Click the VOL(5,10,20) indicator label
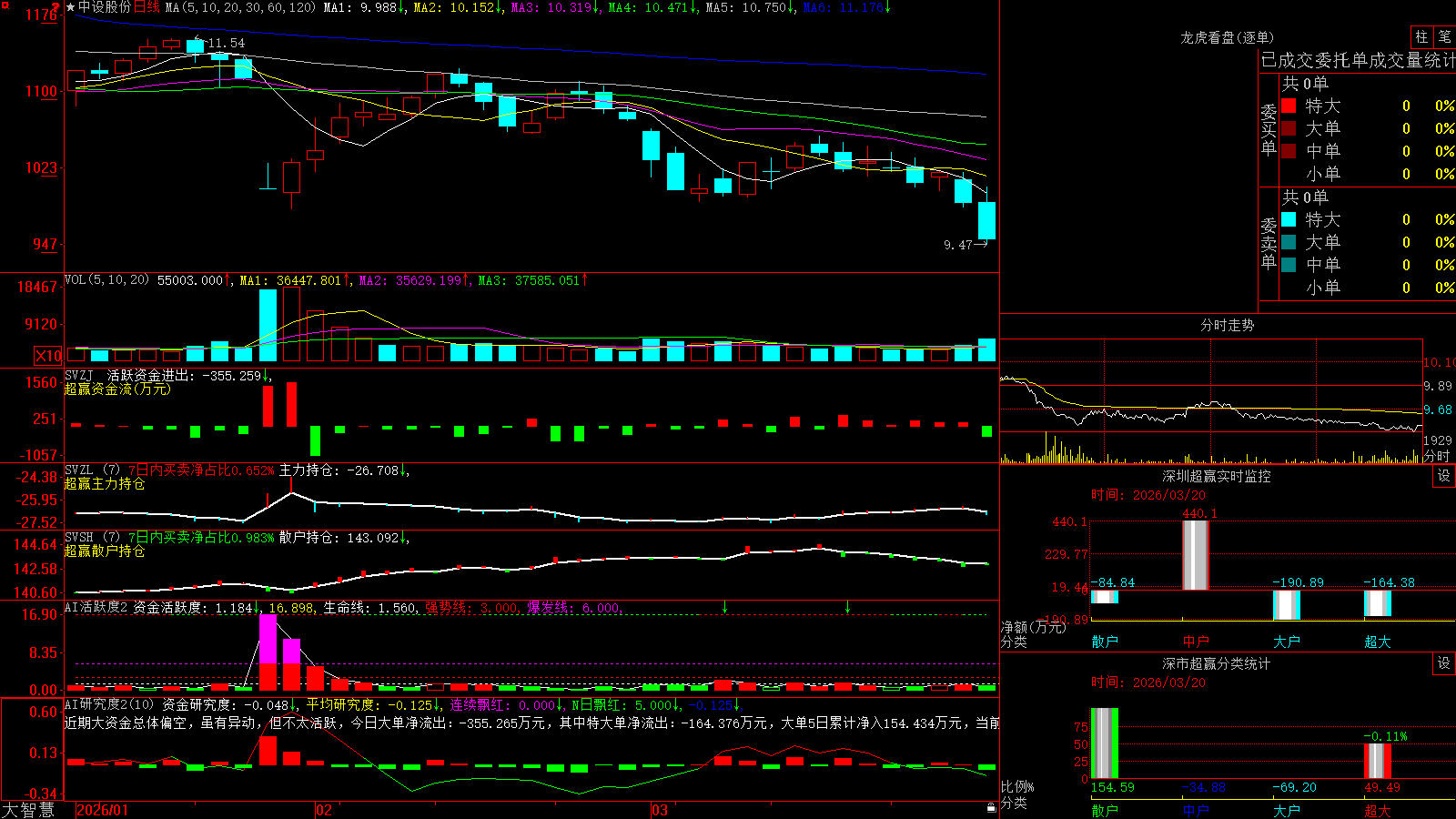 pos(106,280)
